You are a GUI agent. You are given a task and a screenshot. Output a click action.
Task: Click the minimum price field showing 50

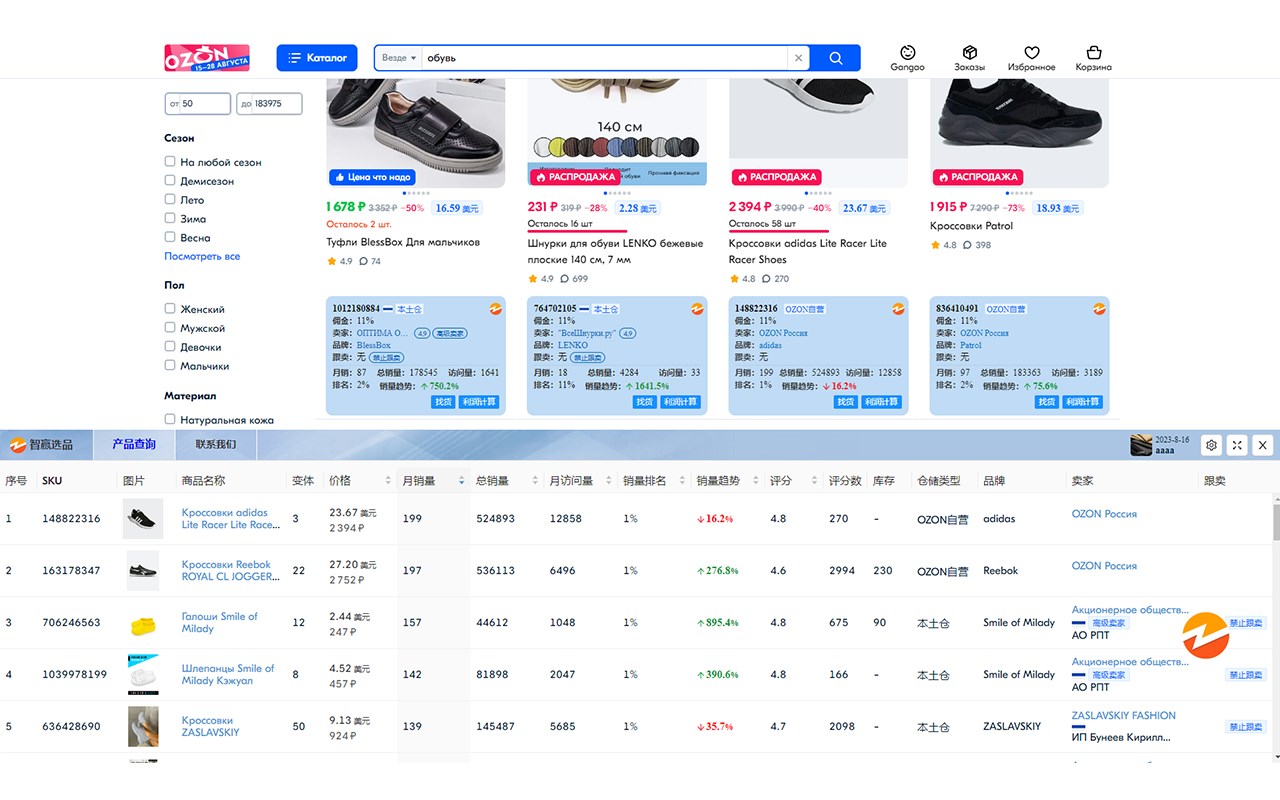pyautogui.click(x=198, y=104)
